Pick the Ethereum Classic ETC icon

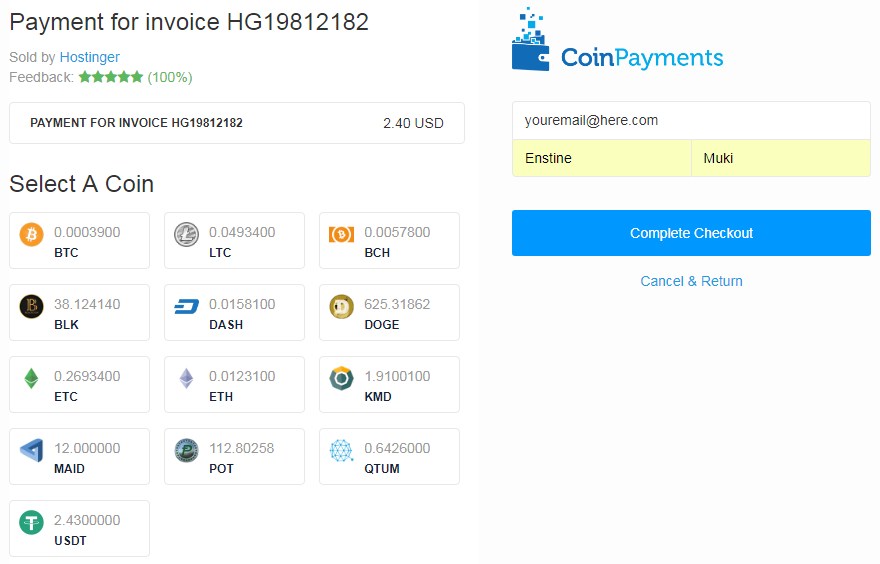pyautogui.click(x=31, y=378)
